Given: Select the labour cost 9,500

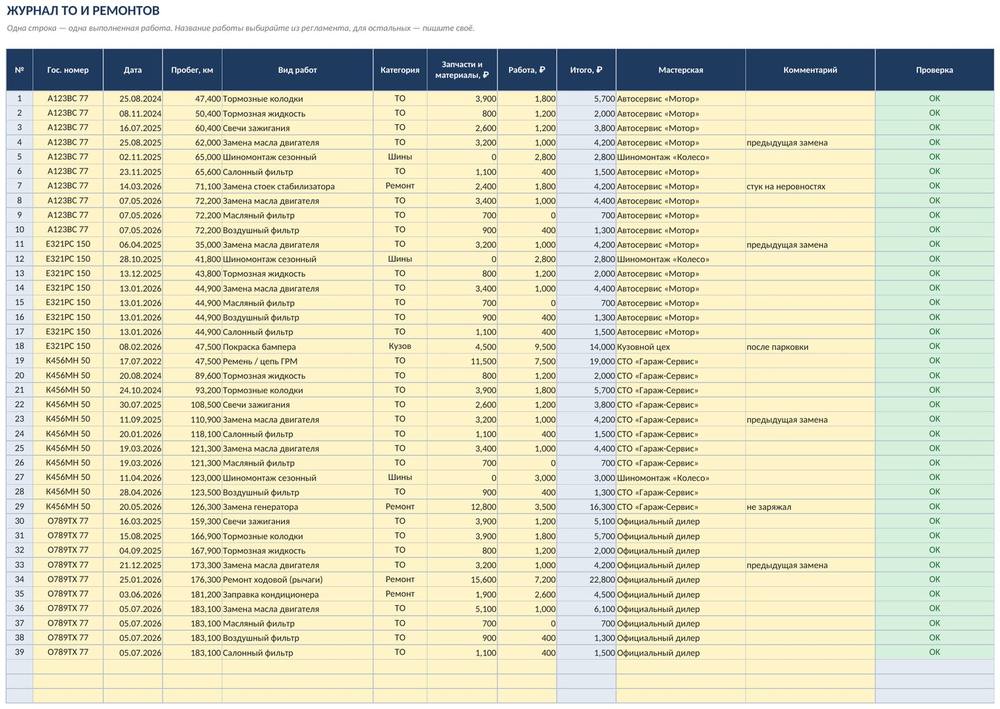Looking at the screenshot, I should click(x=527, y=347).
